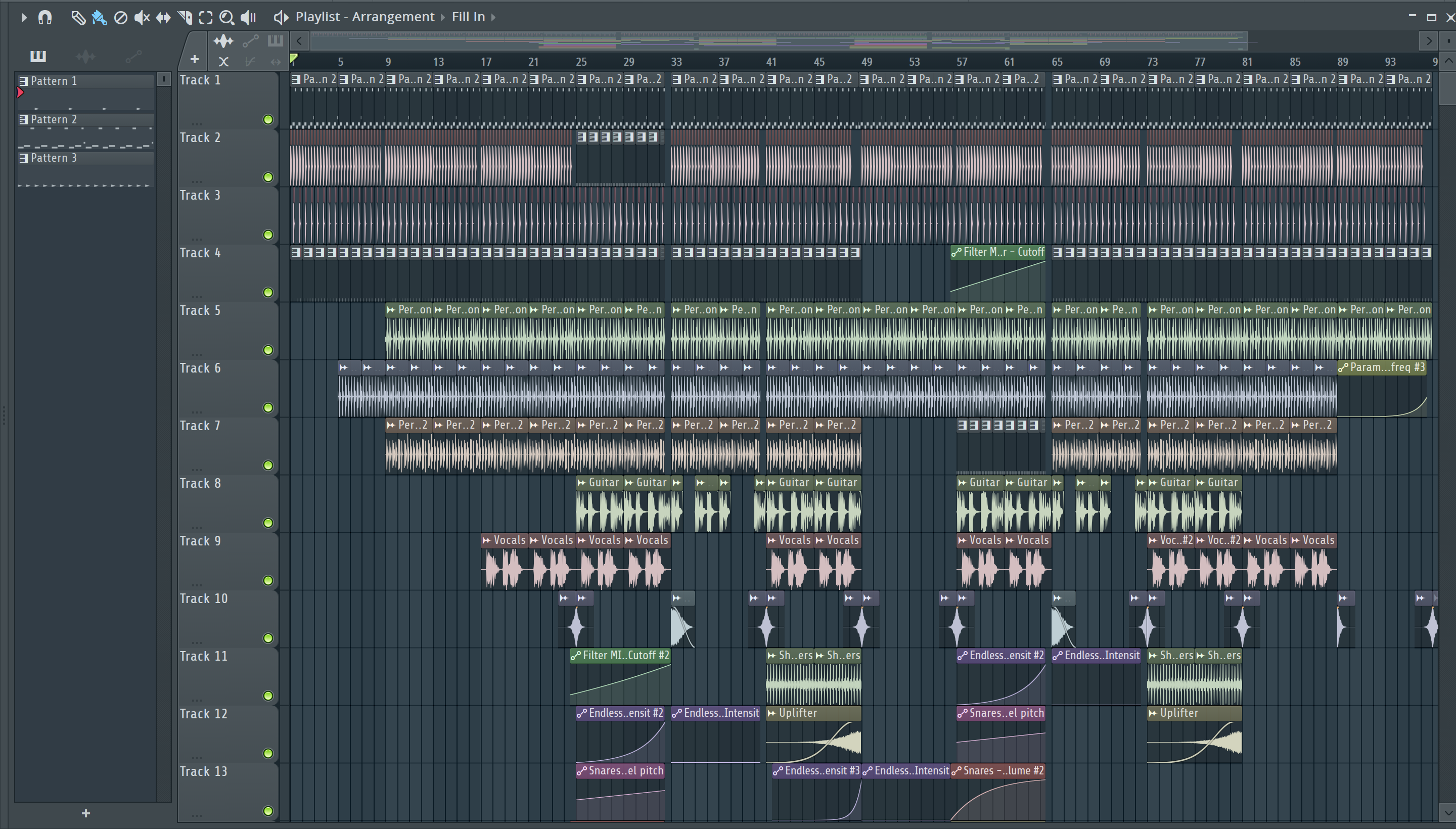Open menu of first Vocals clip
Screen dimensions: 1456x829
click(x=486, y=540)
